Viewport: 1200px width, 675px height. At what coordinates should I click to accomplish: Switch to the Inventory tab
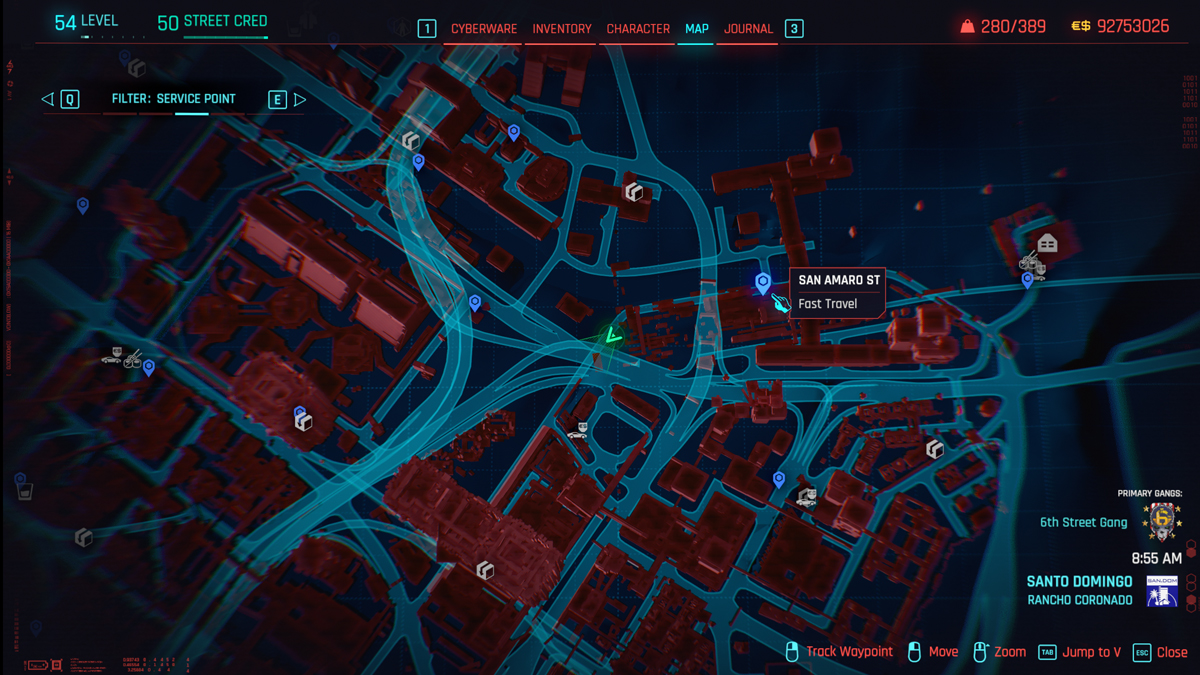(x=561, y=30)
